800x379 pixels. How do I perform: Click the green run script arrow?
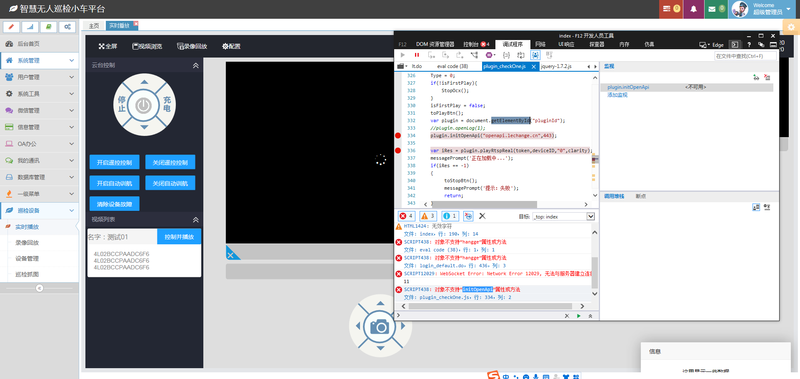click(579, 316)
